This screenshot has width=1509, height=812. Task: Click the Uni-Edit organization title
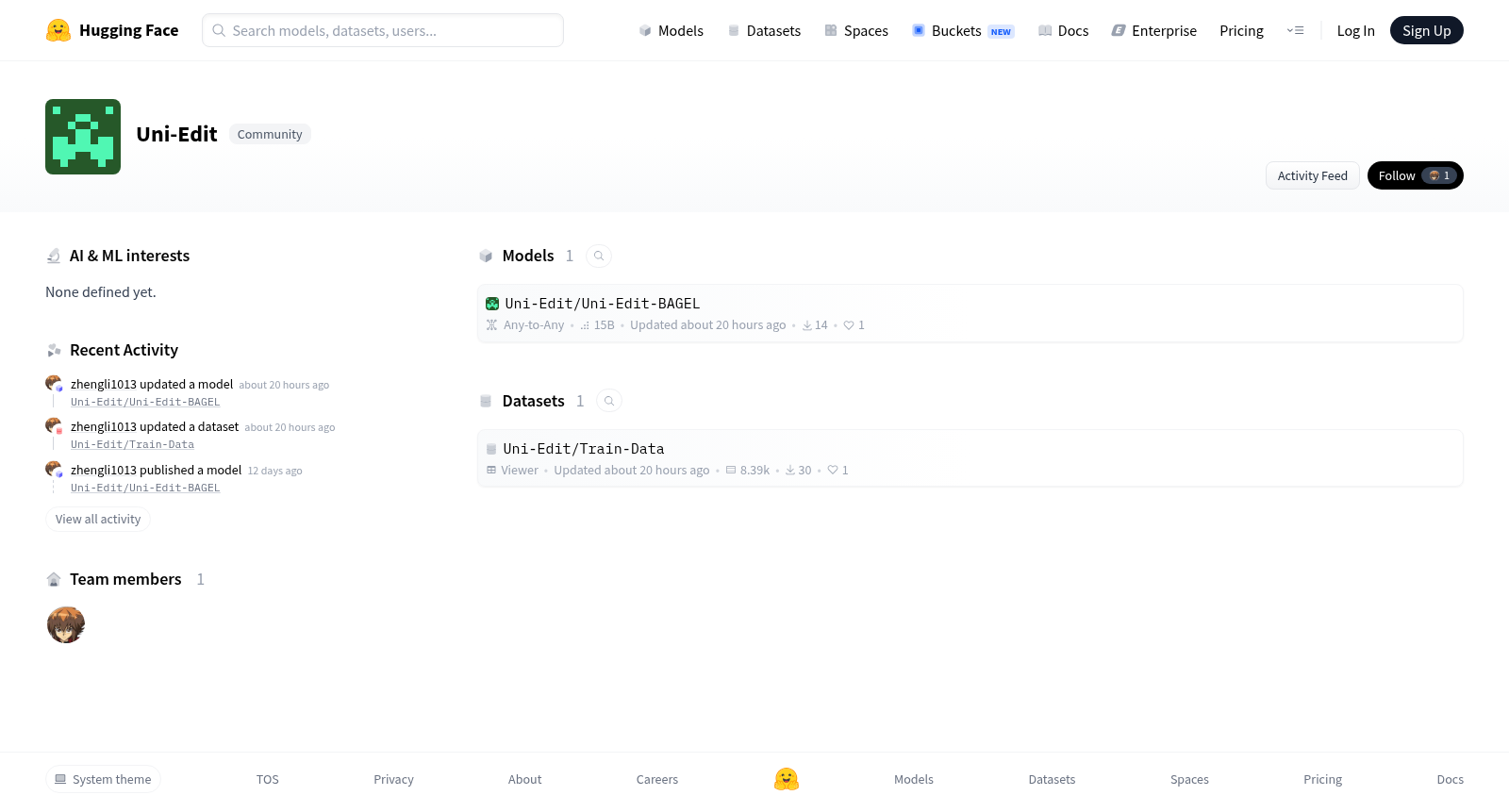pyautogui.click(x=176, y=134)
